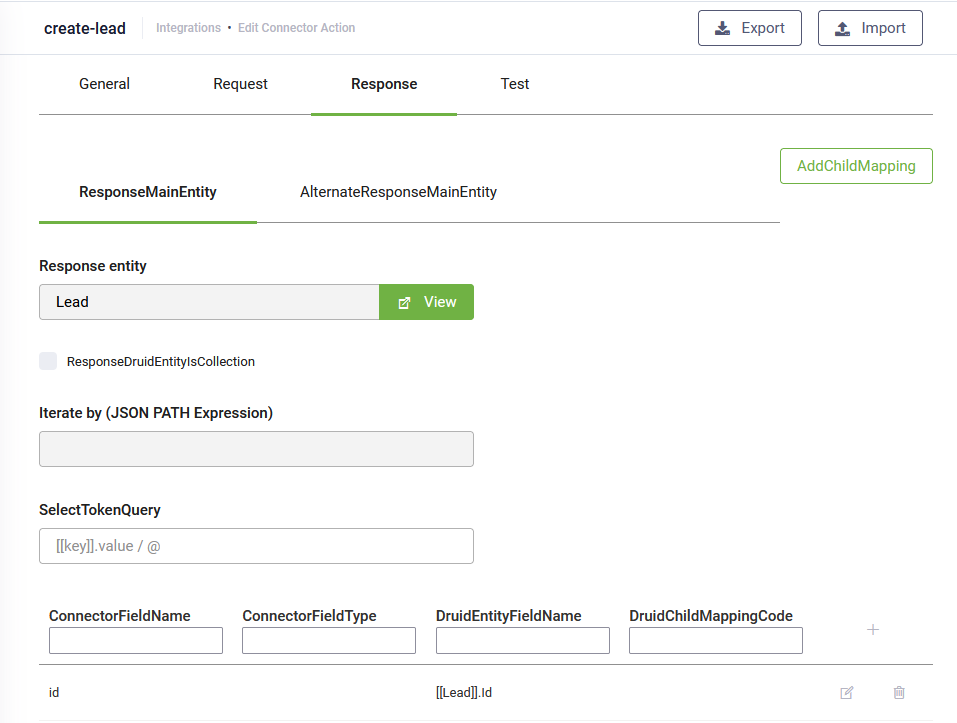
Task: Click the delete trash icon for id row
Action: 899,692
